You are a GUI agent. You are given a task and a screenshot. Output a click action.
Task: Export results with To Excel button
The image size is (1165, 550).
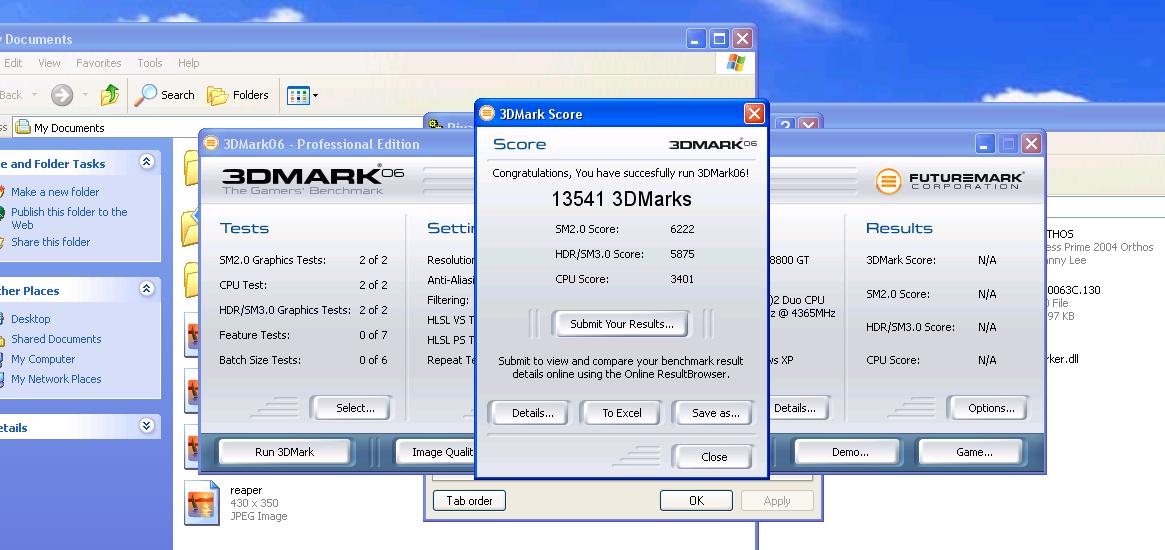[621, 413]
